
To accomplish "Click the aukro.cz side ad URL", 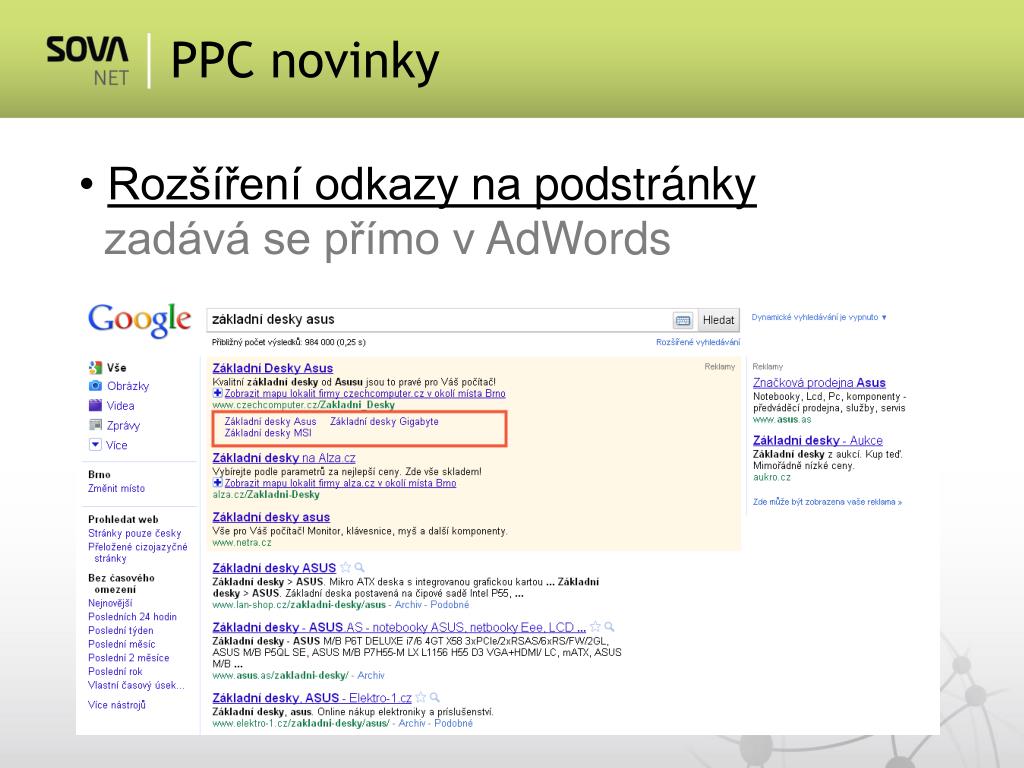I will [x=771, y=477].
